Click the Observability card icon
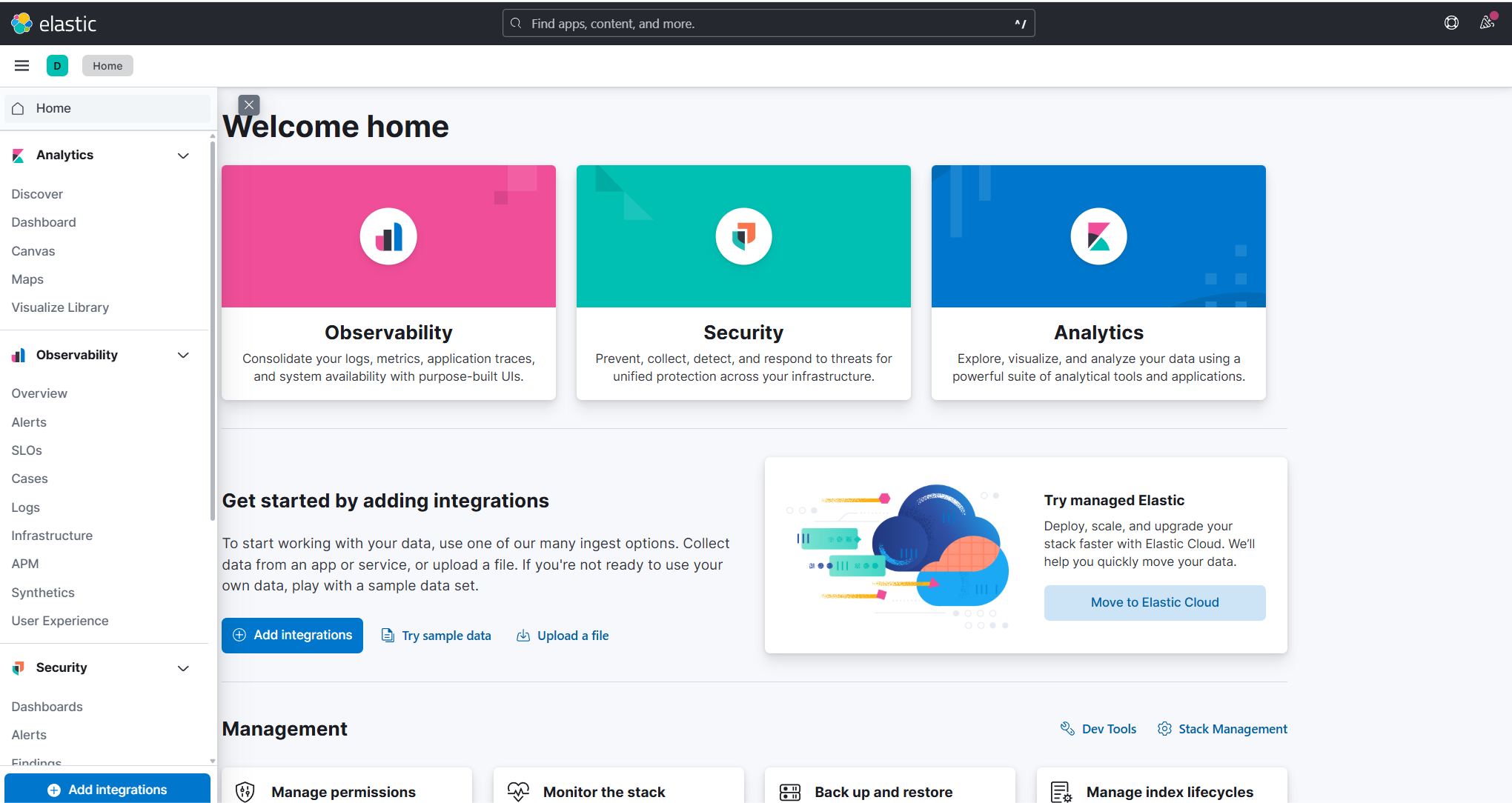Image resolution: width=1512 pixels, height=803 pixels. 388,236
